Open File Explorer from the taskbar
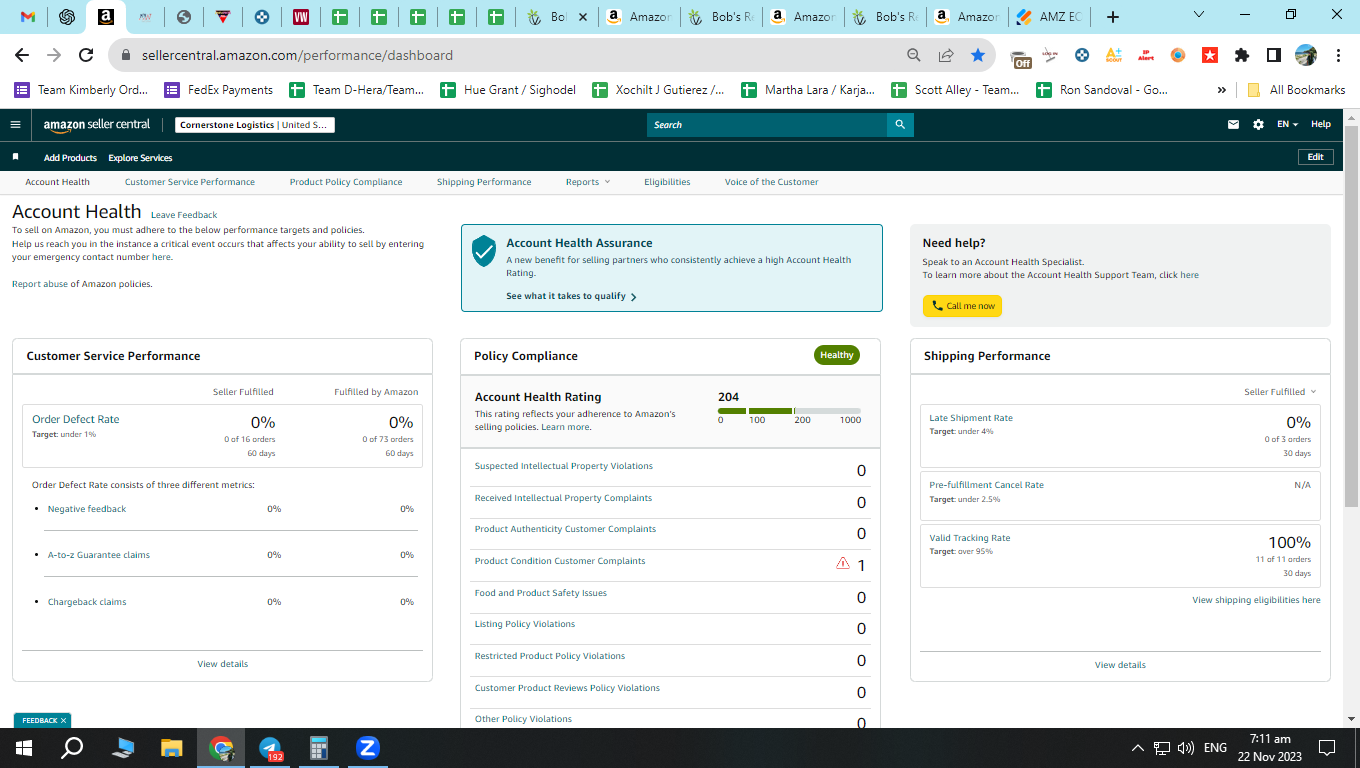 coord(172,748)
